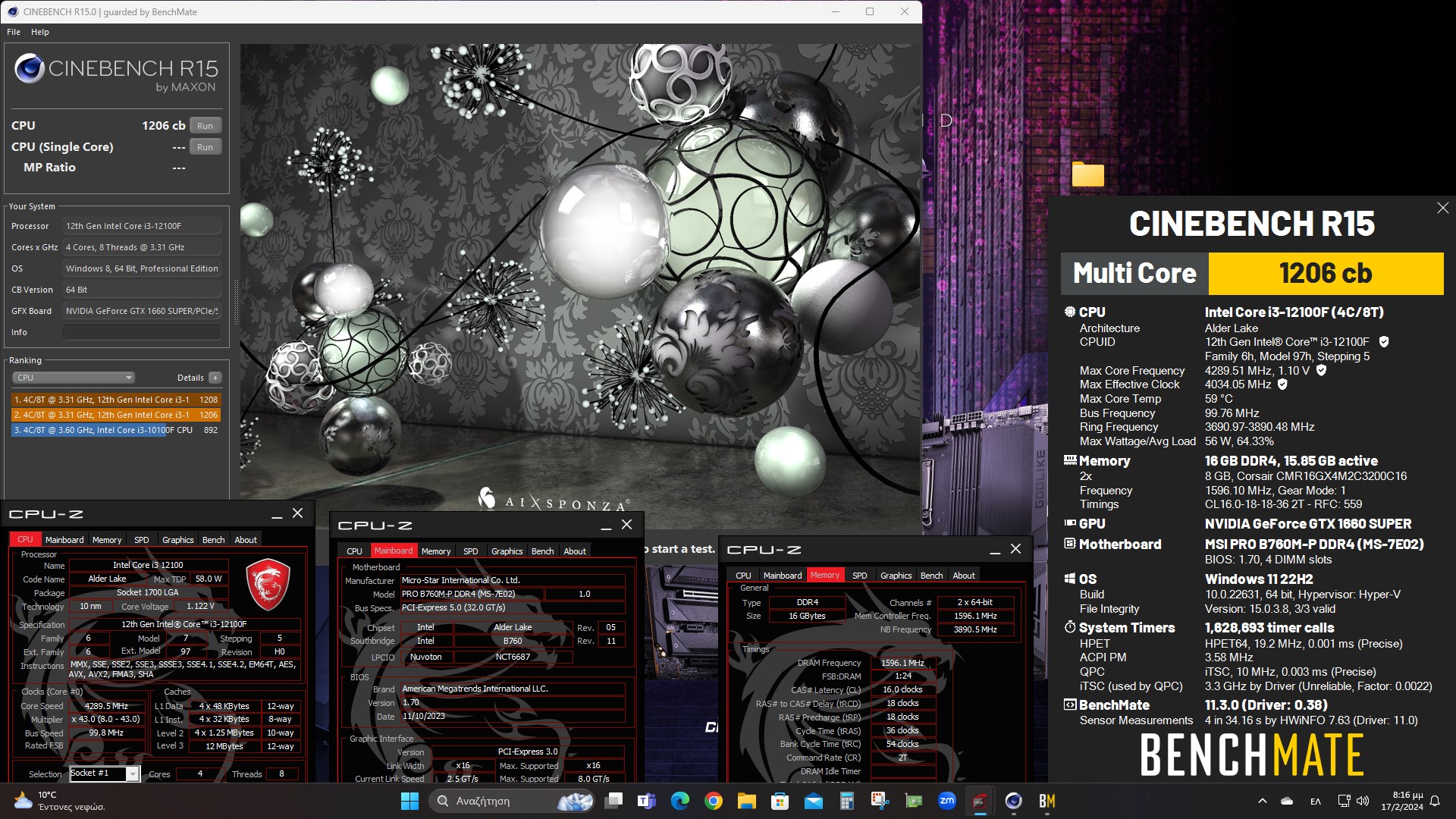Screen dimensions: 1456x819
Task: Click the ranking Details arrow button
Action: pyautogui.click(x=215, y=378)
